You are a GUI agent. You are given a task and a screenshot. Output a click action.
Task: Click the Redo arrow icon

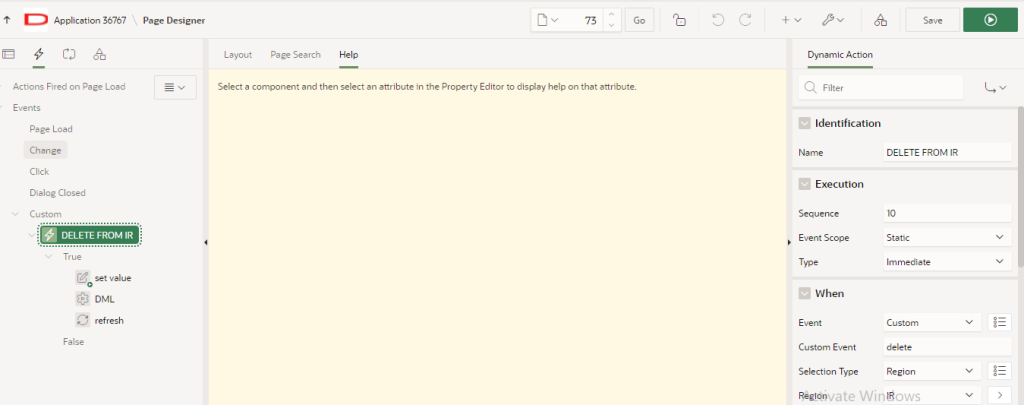click(745, 19)
